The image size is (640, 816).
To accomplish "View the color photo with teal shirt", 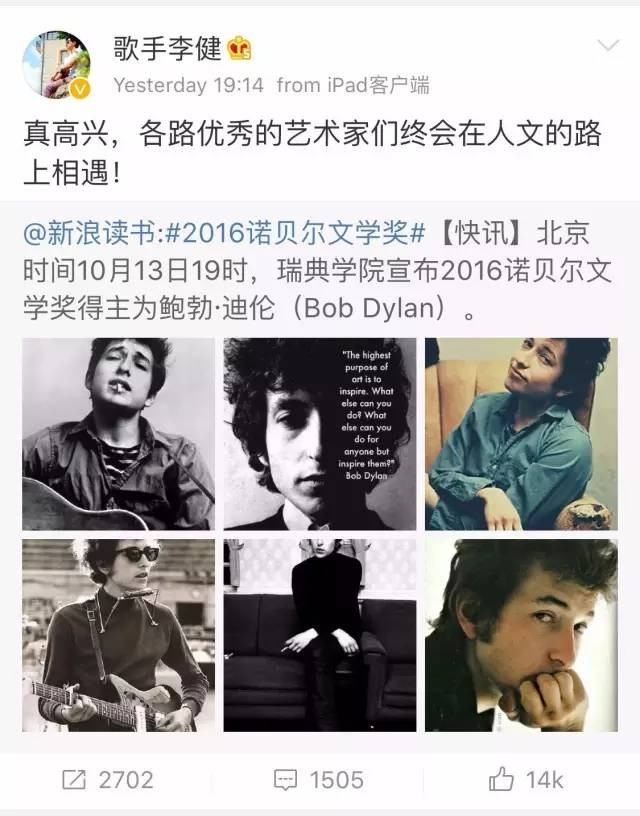I will coord(521,434).
